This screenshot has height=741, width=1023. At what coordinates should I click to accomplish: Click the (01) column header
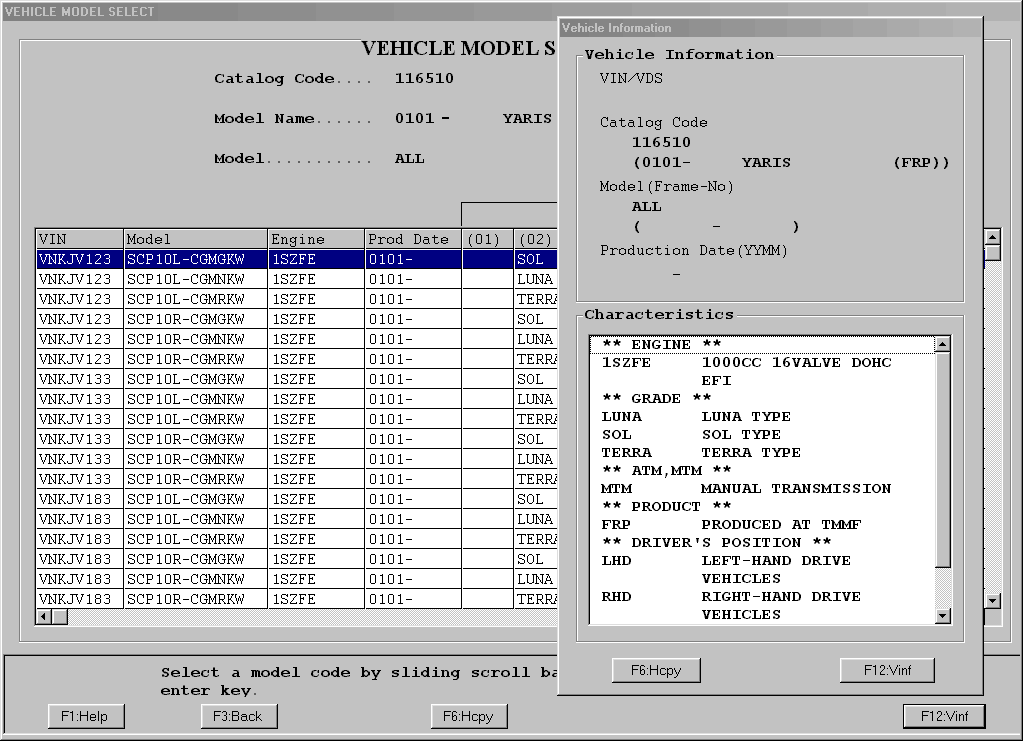pyautogui.click(x=487, y=239)
